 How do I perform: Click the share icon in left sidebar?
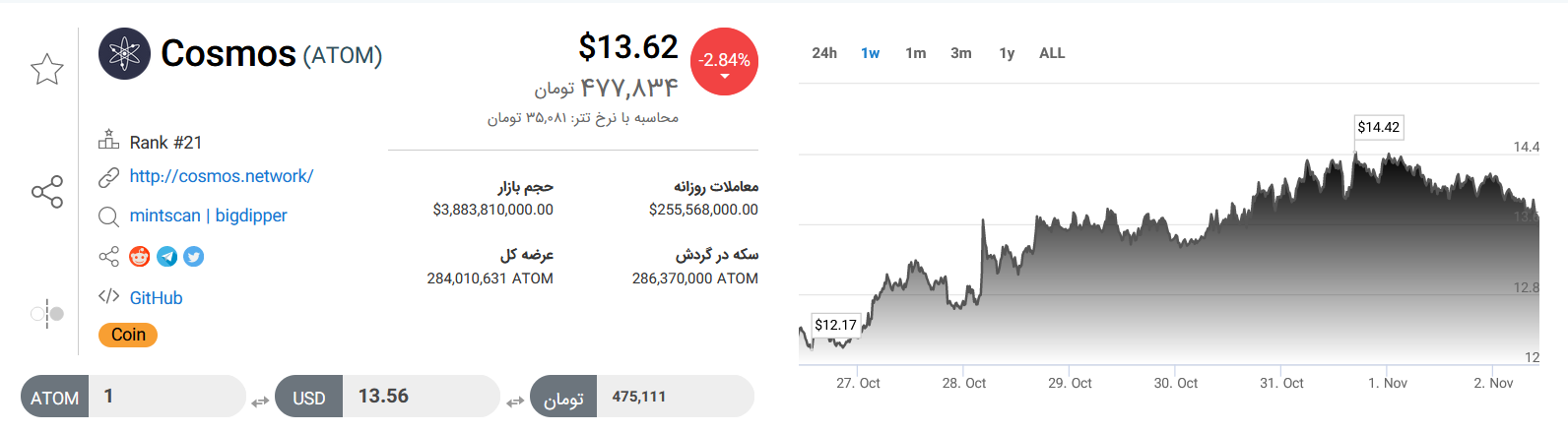pyautogui.click(x=47, y=192)
